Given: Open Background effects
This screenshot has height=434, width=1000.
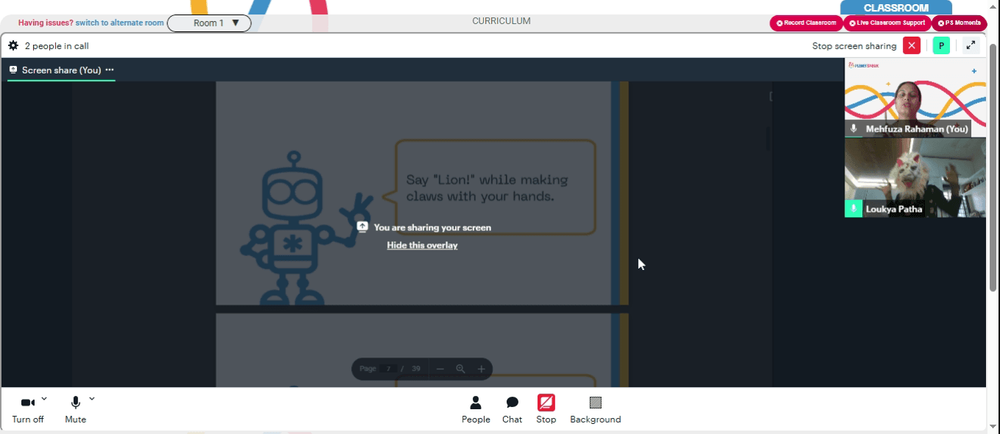Looking at the screenshot, I should 595,410.
